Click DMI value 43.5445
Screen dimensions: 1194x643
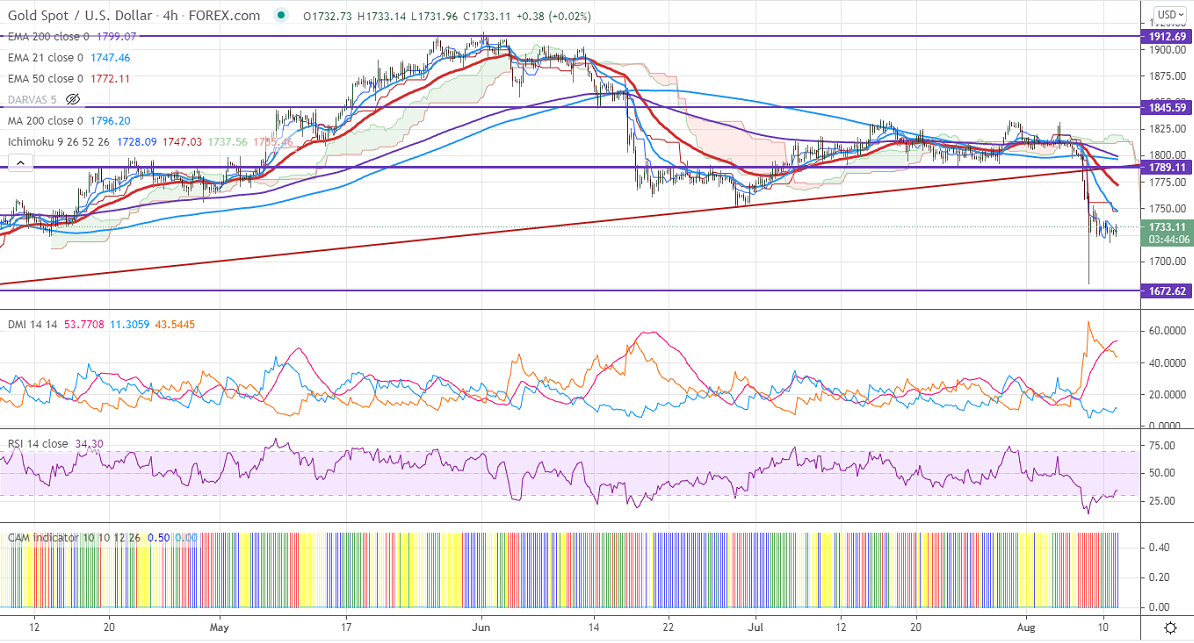tap(175, 325)
